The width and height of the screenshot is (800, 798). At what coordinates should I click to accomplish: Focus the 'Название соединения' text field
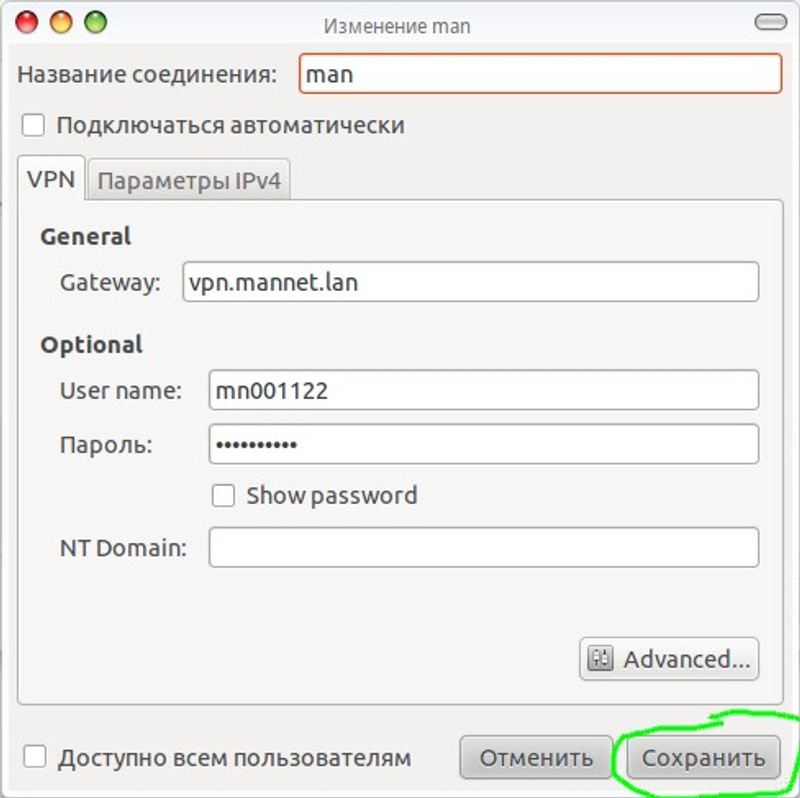540,74
